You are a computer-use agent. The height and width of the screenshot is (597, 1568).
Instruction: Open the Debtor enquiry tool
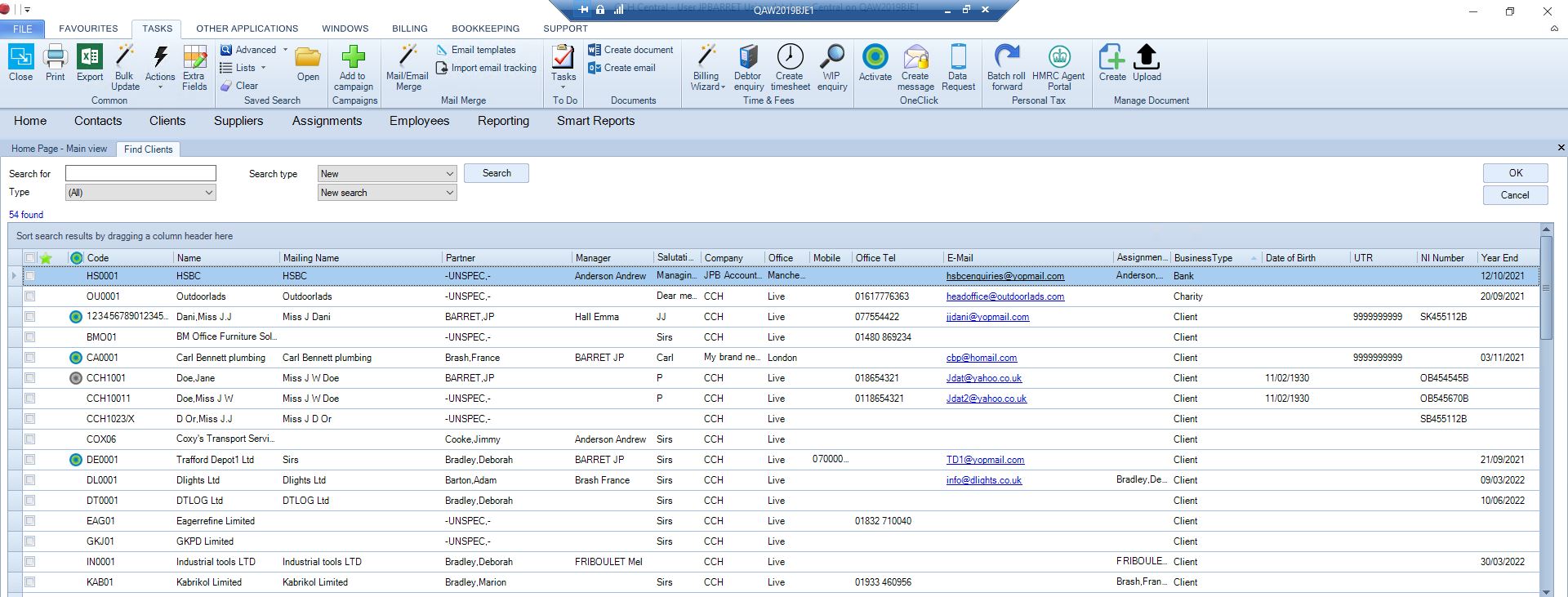pyautogui.click(x=748, y=67)
